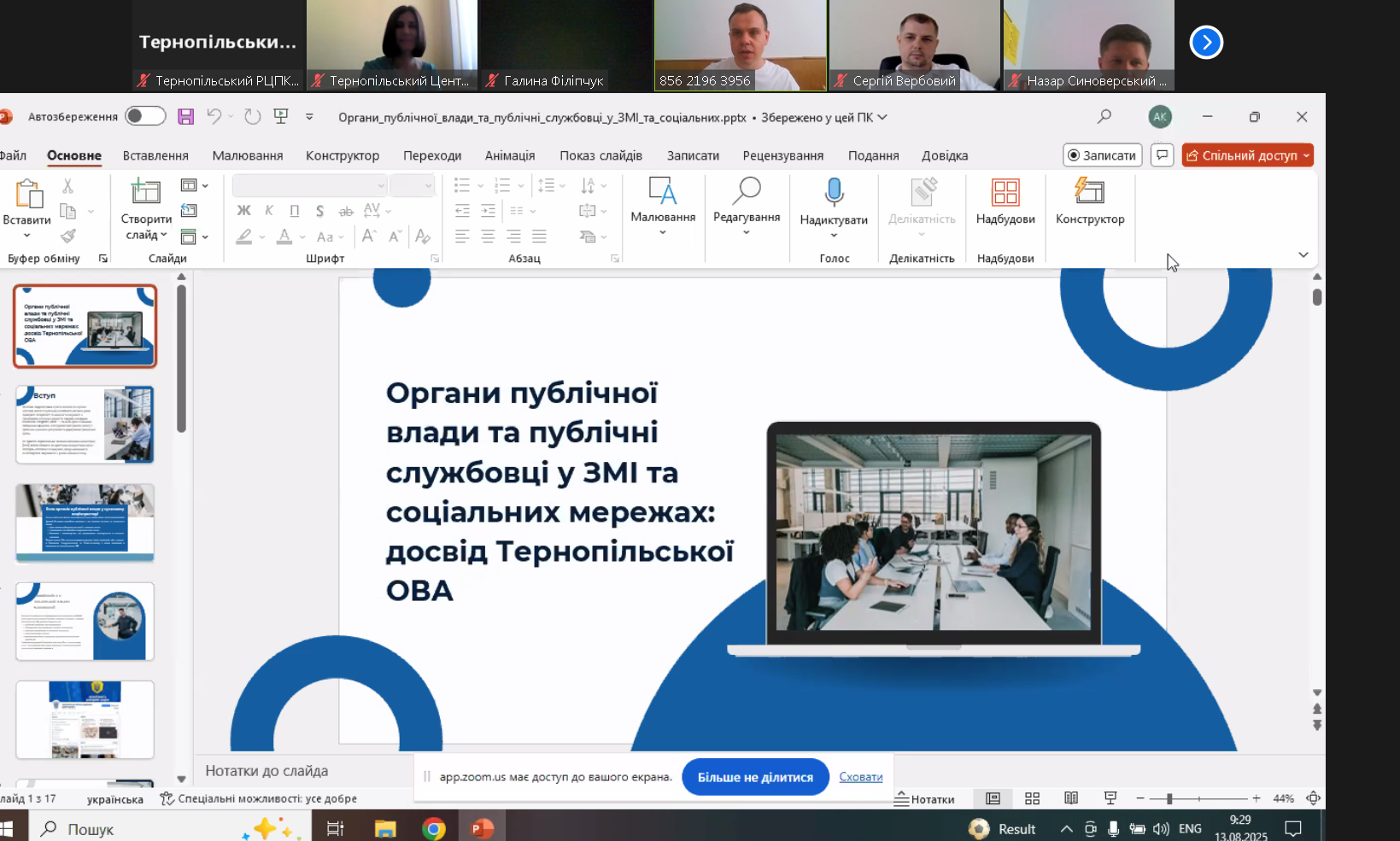This screenshot has width=1400, height=841.
Task: Open the Конструктор designer icon
Action: click(x=1090, y=190)
